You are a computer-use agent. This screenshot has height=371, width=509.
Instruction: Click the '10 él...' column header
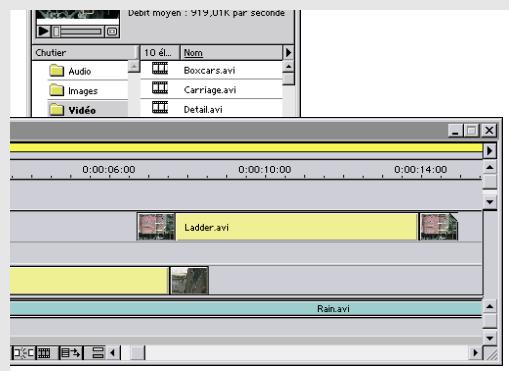pos(160,53)
